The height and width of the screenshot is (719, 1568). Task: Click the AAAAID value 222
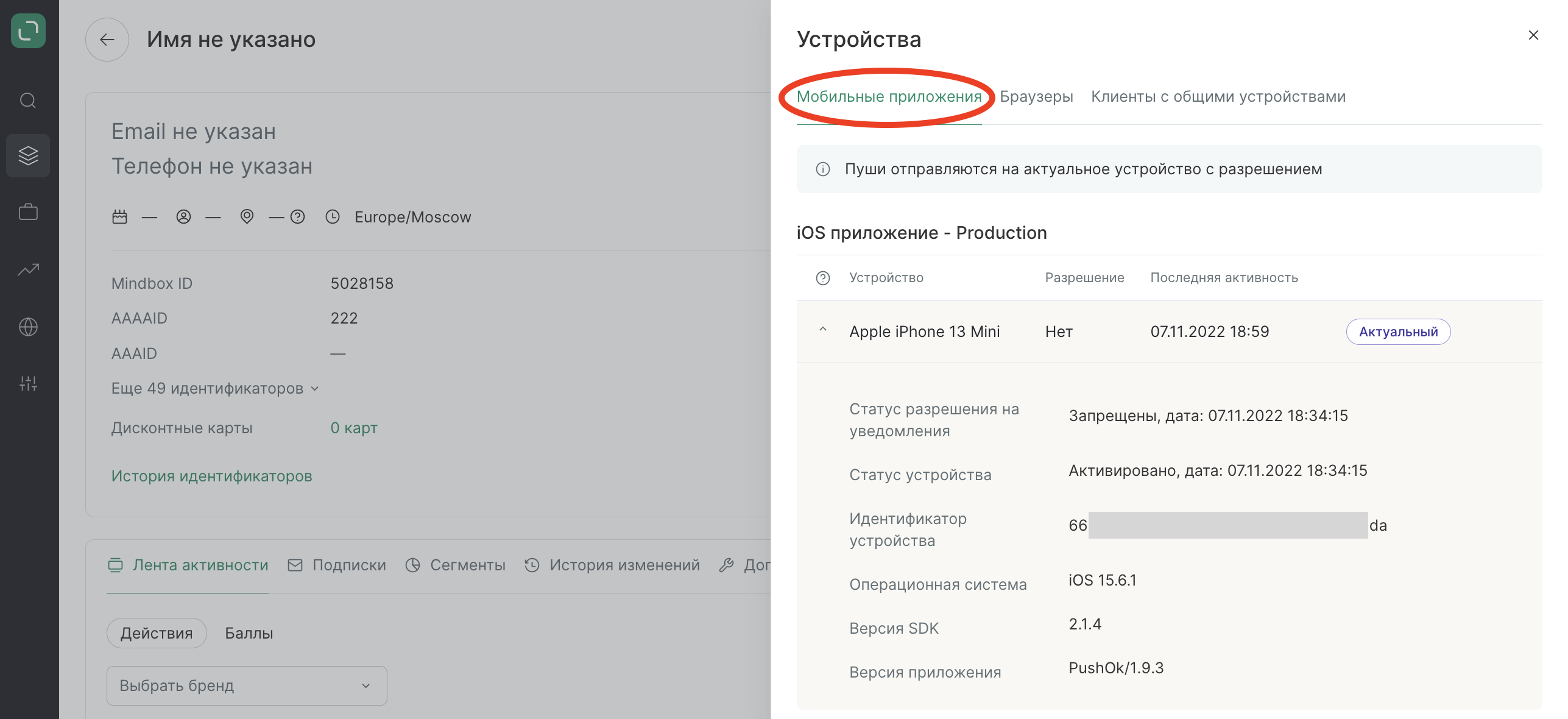[344, 318]
